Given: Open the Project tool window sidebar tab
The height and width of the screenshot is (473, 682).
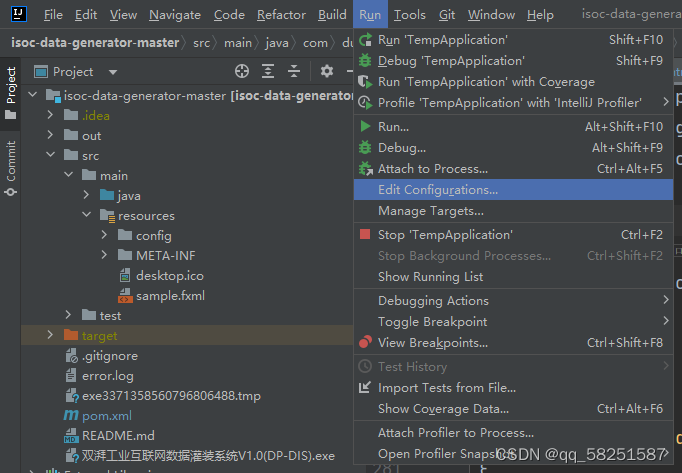Looking at the screenshot, I should click(x=10, y=93).
